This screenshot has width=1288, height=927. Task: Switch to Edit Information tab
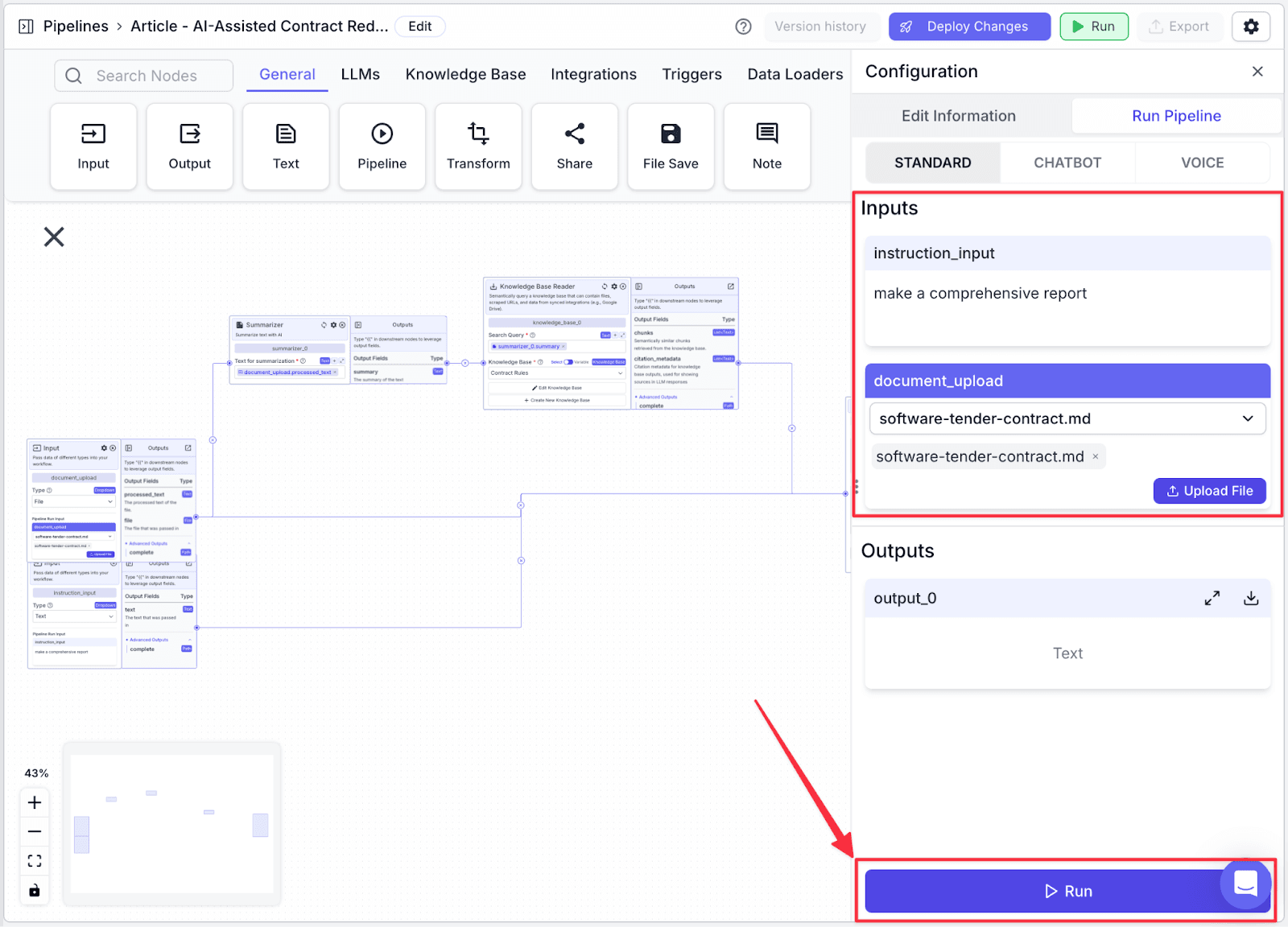pyautogui.click(x=959, y=116)
